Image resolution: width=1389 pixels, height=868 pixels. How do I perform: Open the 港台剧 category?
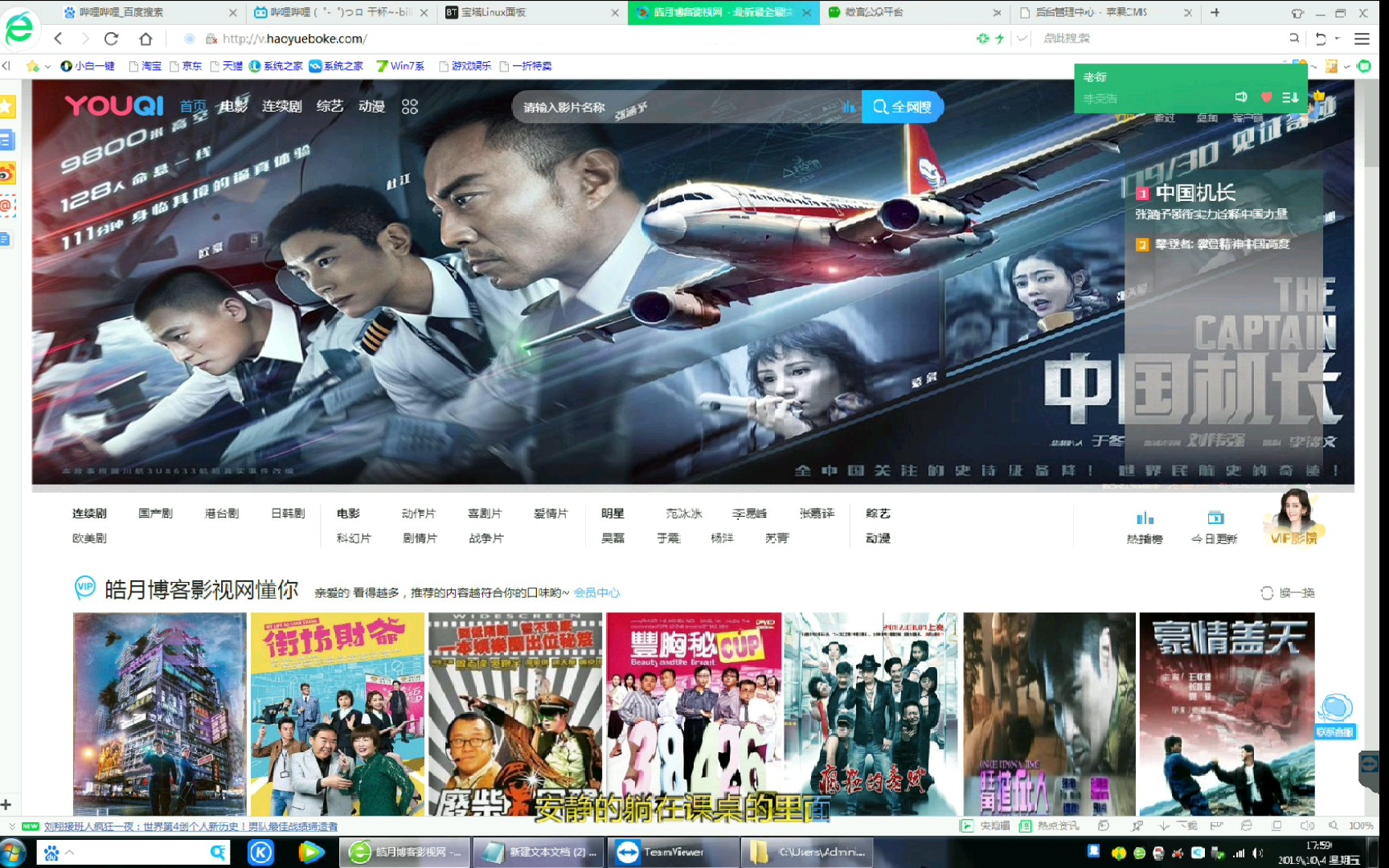(x=222, y=513)
